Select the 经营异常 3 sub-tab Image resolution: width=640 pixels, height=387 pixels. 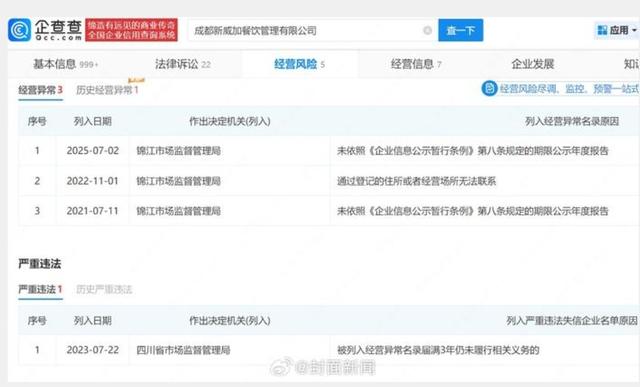40,90
